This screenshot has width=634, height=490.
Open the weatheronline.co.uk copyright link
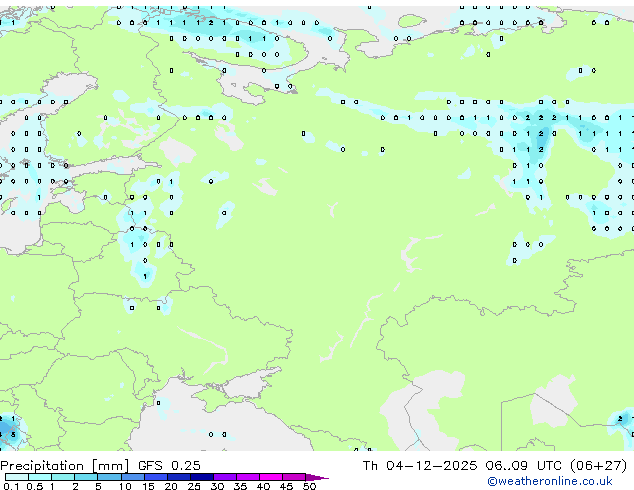550,481
